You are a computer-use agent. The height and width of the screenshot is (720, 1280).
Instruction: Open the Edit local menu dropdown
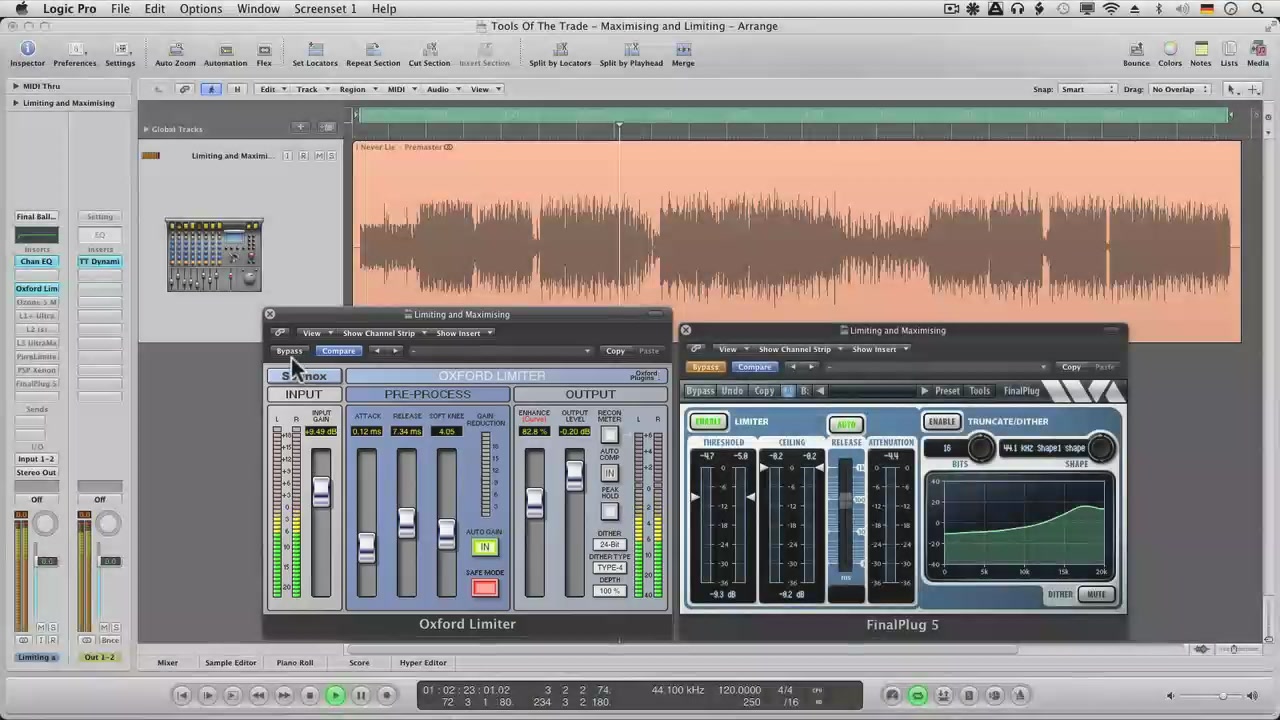tap(271, 89)
